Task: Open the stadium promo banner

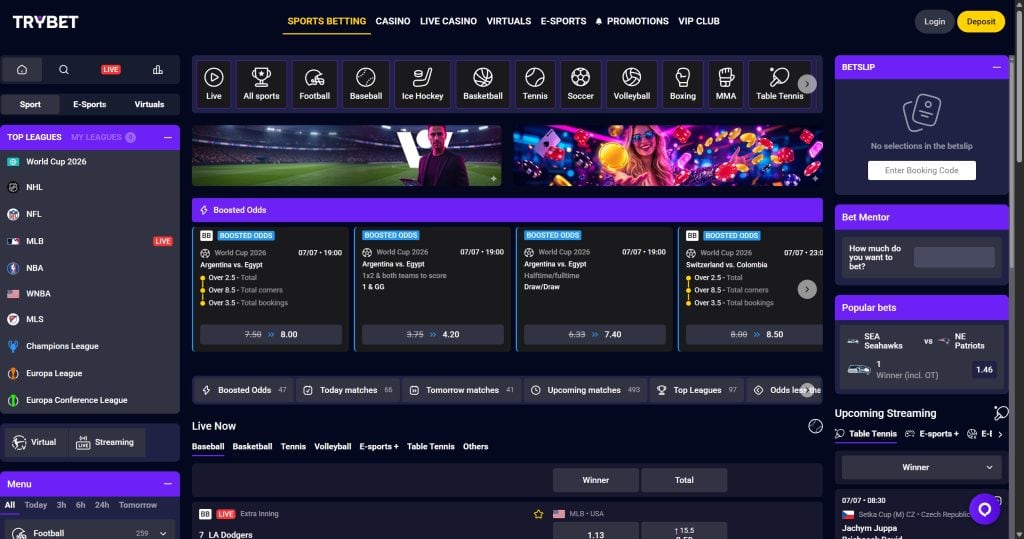Action: [346, 155]
